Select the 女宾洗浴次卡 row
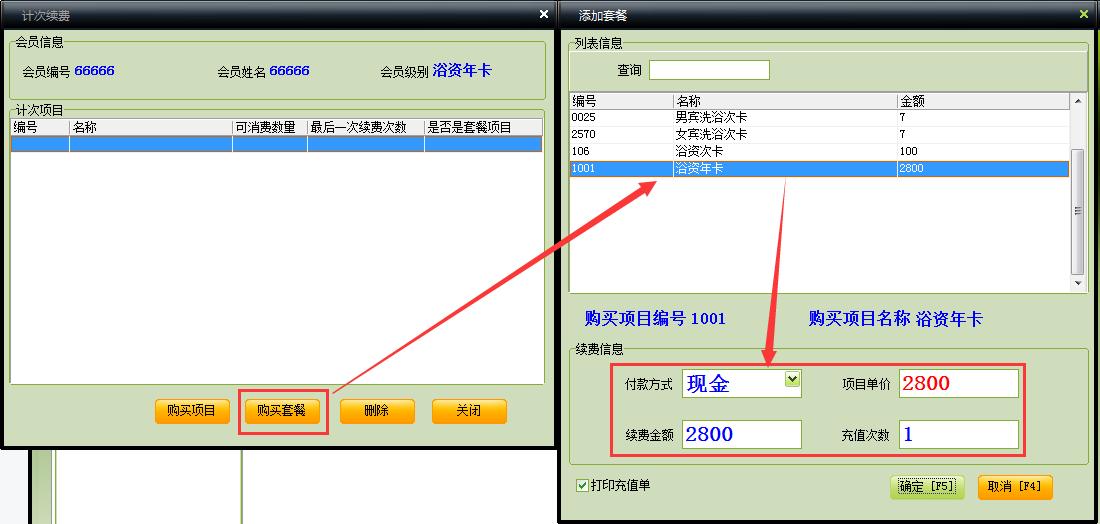This screenshot has height=524, width=1100. point(819,134)
